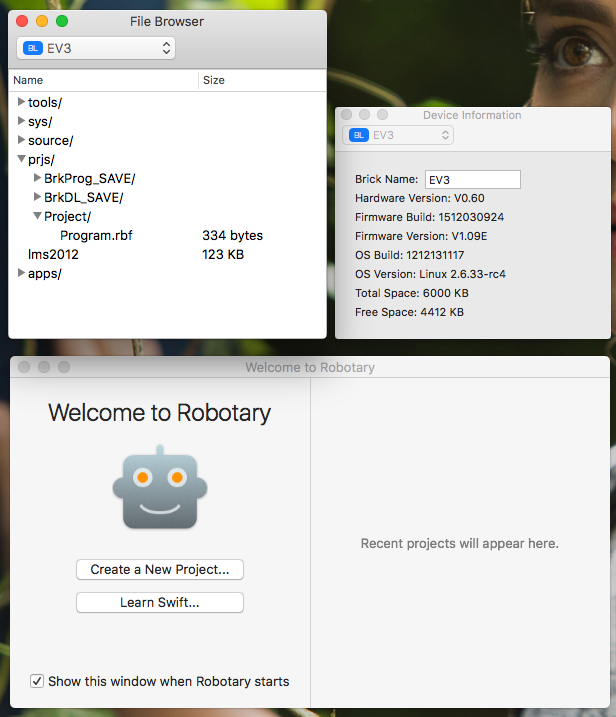Collapse the prjs/ folder disclosure triangle
Screen dimensions: 616x717
[x=21, y=159]
